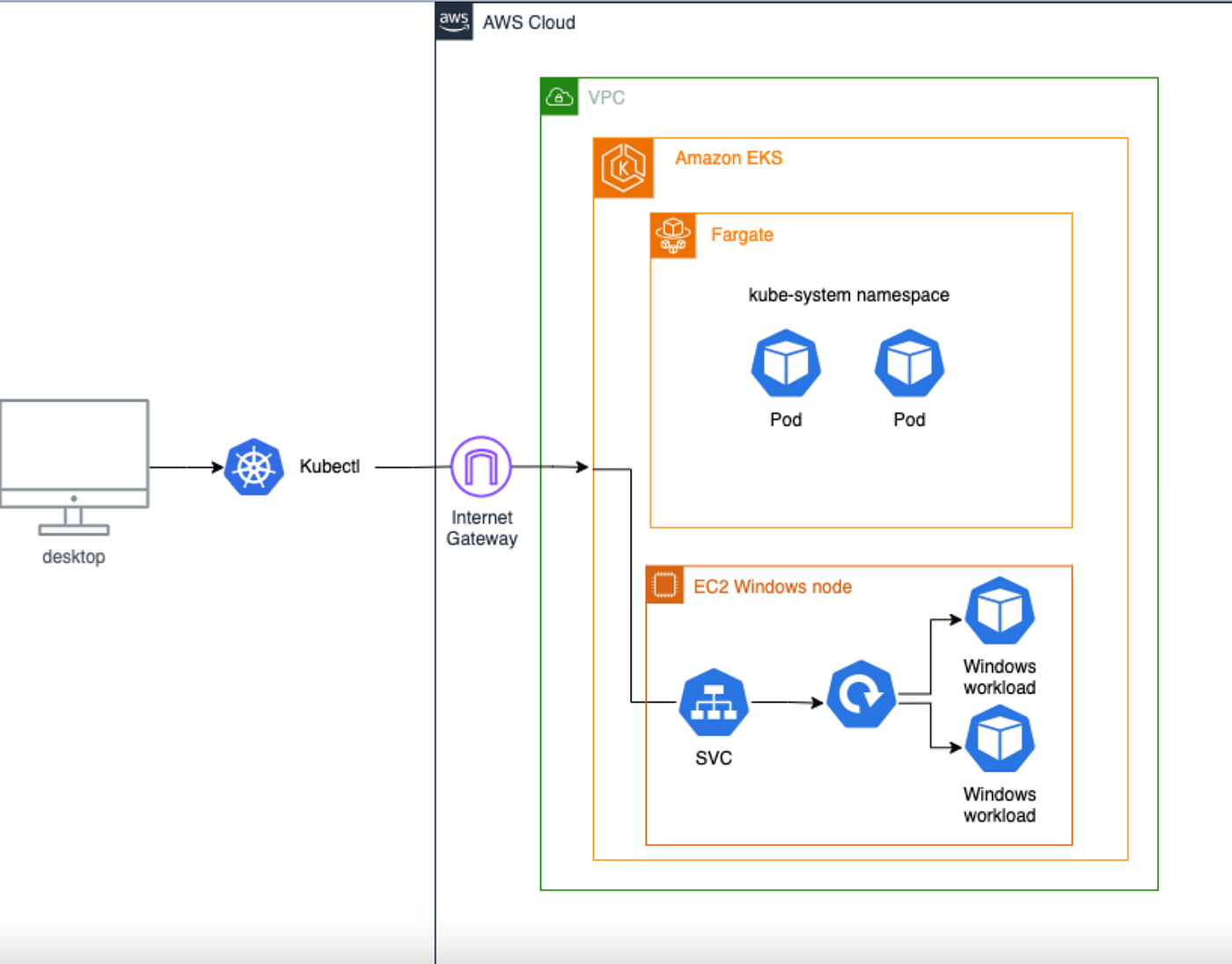Click the green VPC cloud icon
This screenshot has width=1232, height=964.
pyautogui.click(x=560, y=97)
